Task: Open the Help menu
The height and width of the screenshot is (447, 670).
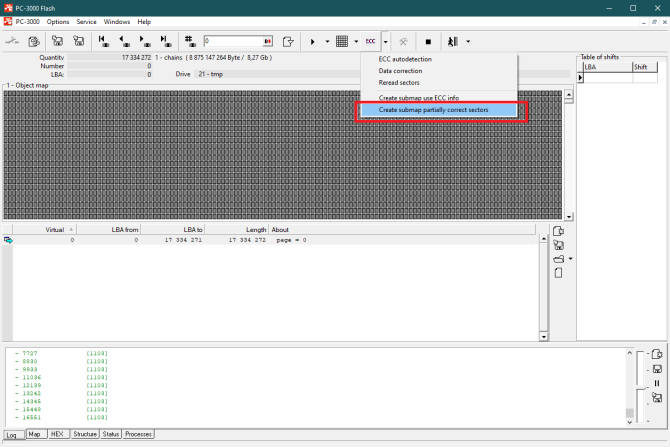Action: click(144, 22)
